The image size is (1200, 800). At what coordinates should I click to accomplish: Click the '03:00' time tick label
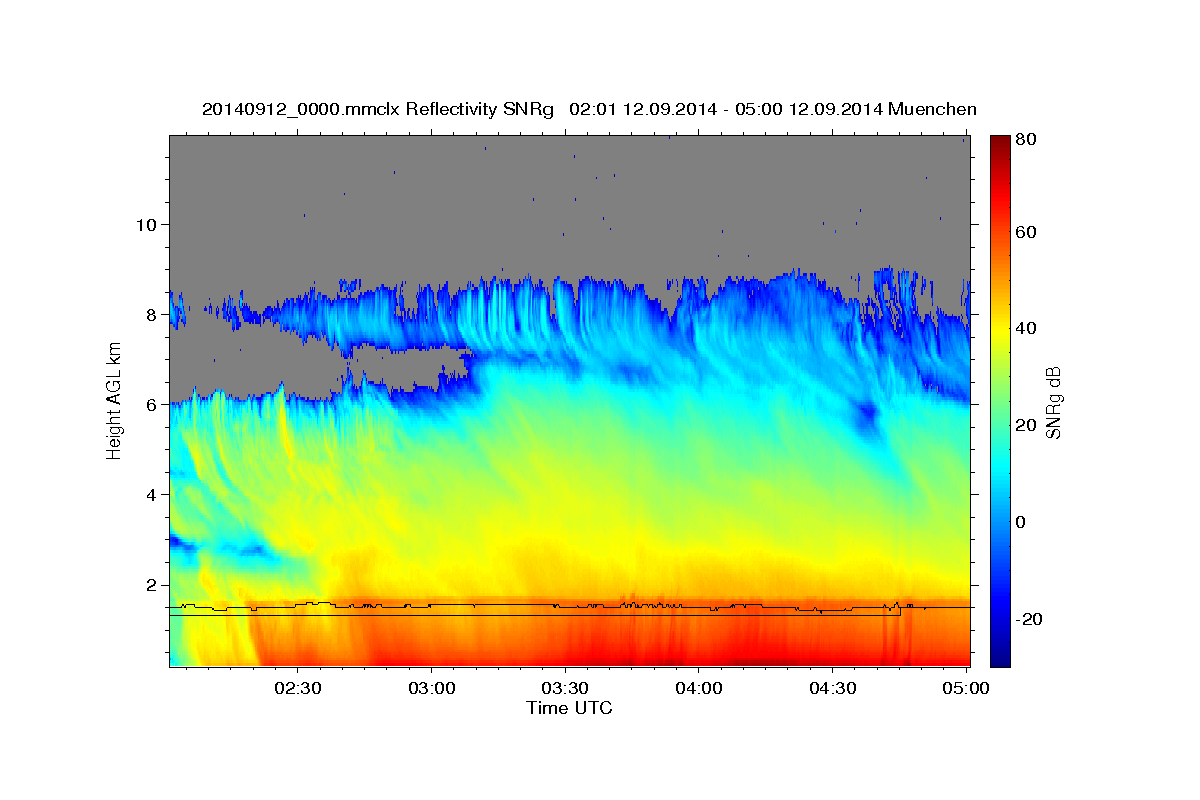[431, 688]
